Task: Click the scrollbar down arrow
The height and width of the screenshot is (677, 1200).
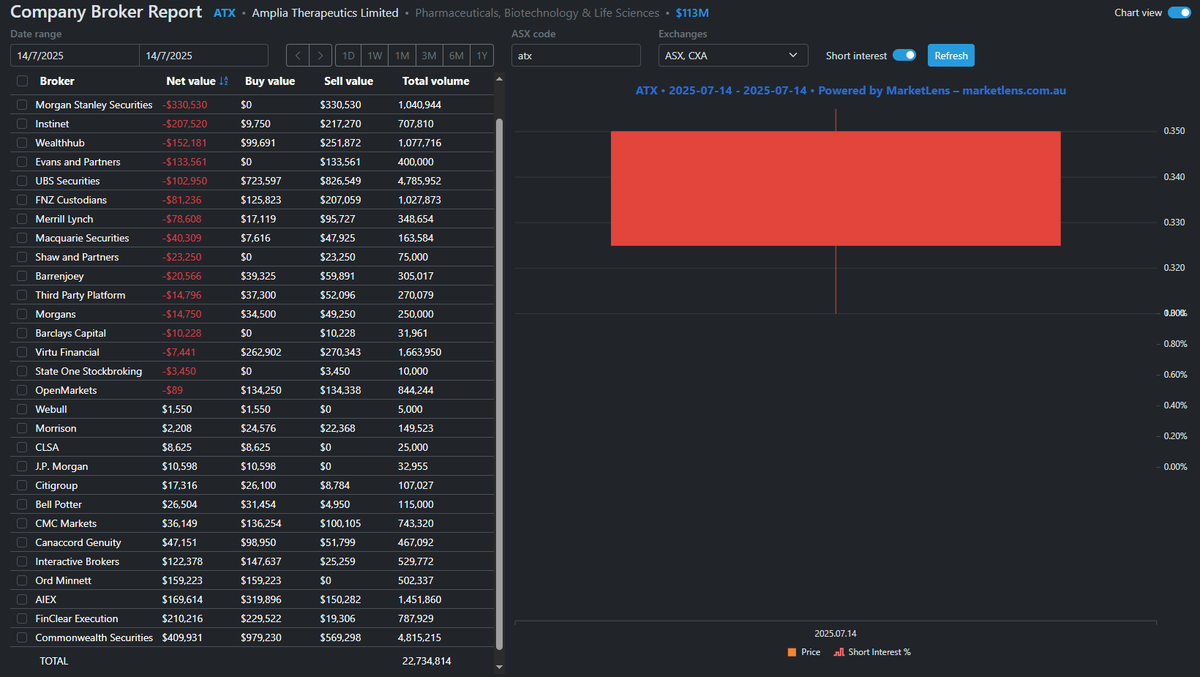Action: coord(500,665)
